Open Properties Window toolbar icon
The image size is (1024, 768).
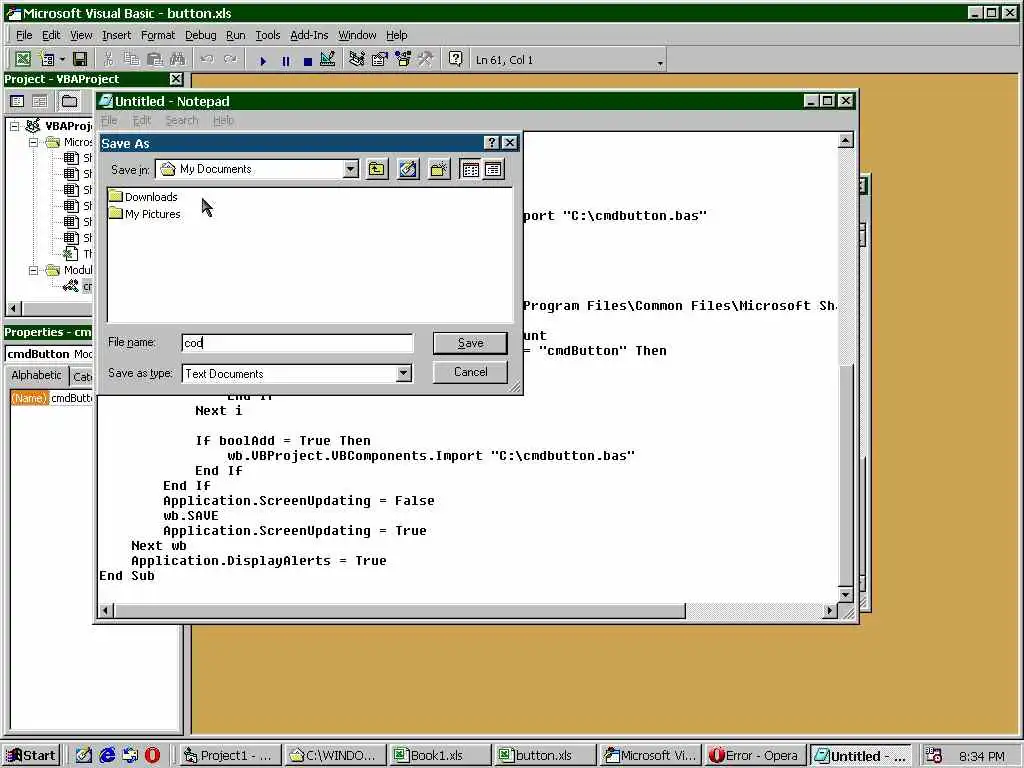(x=379, y=59)
